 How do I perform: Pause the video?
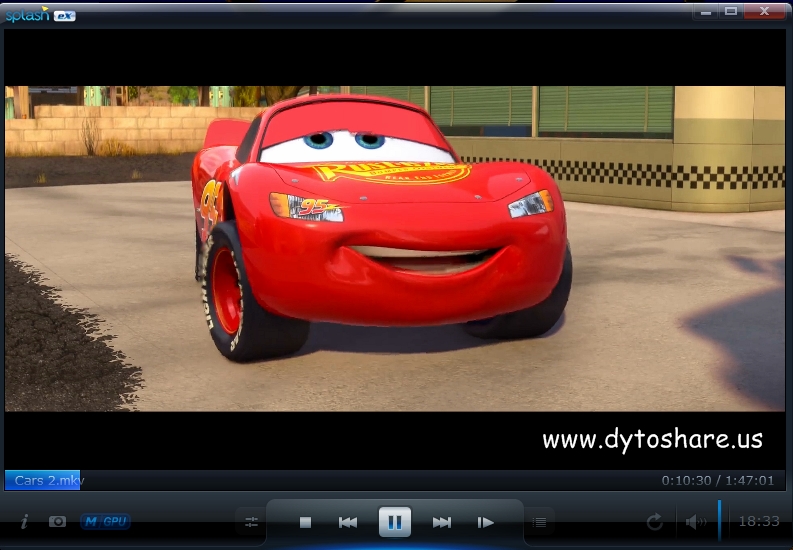[395, 522]
